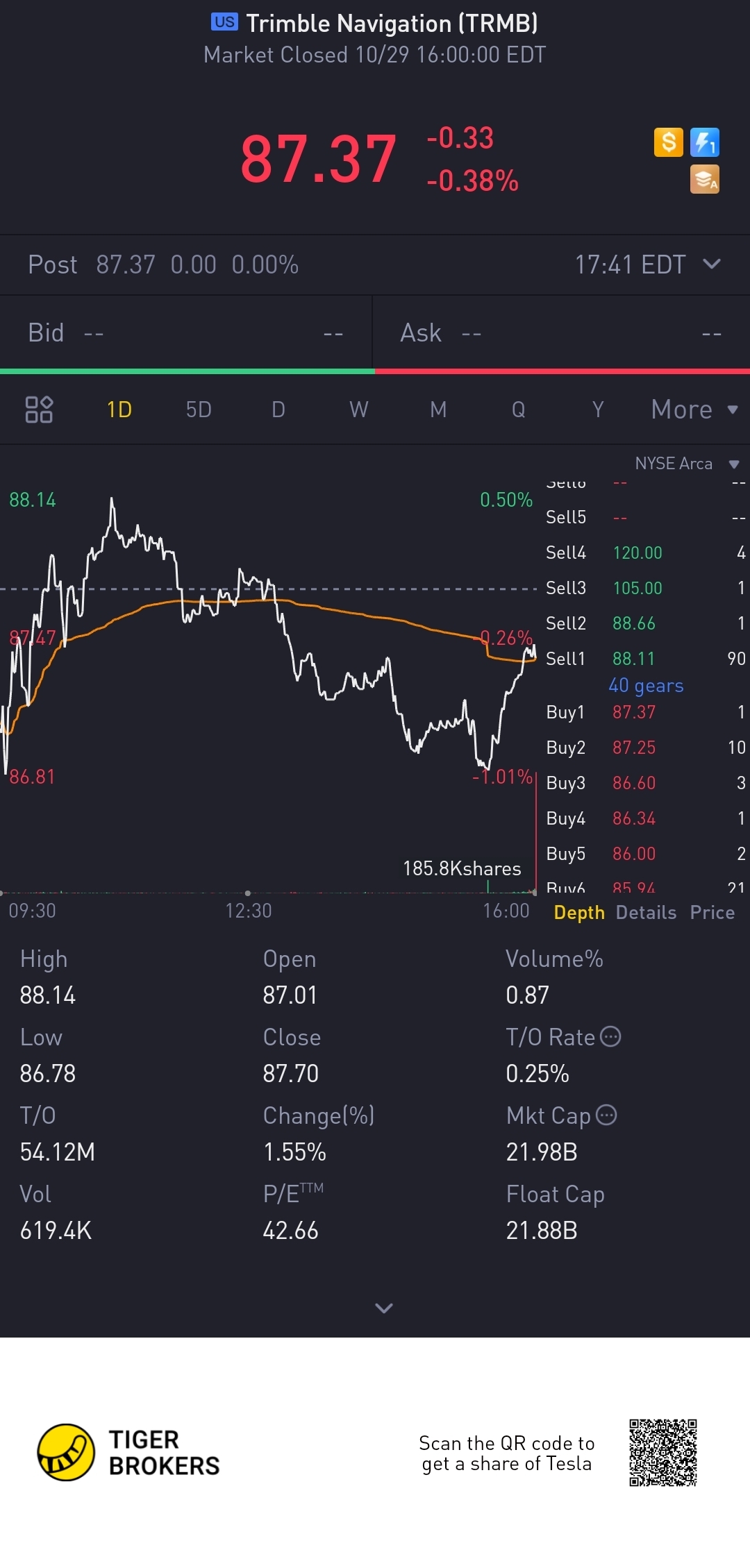Switch to the W weekly chart tab

[x=359, y=410]
